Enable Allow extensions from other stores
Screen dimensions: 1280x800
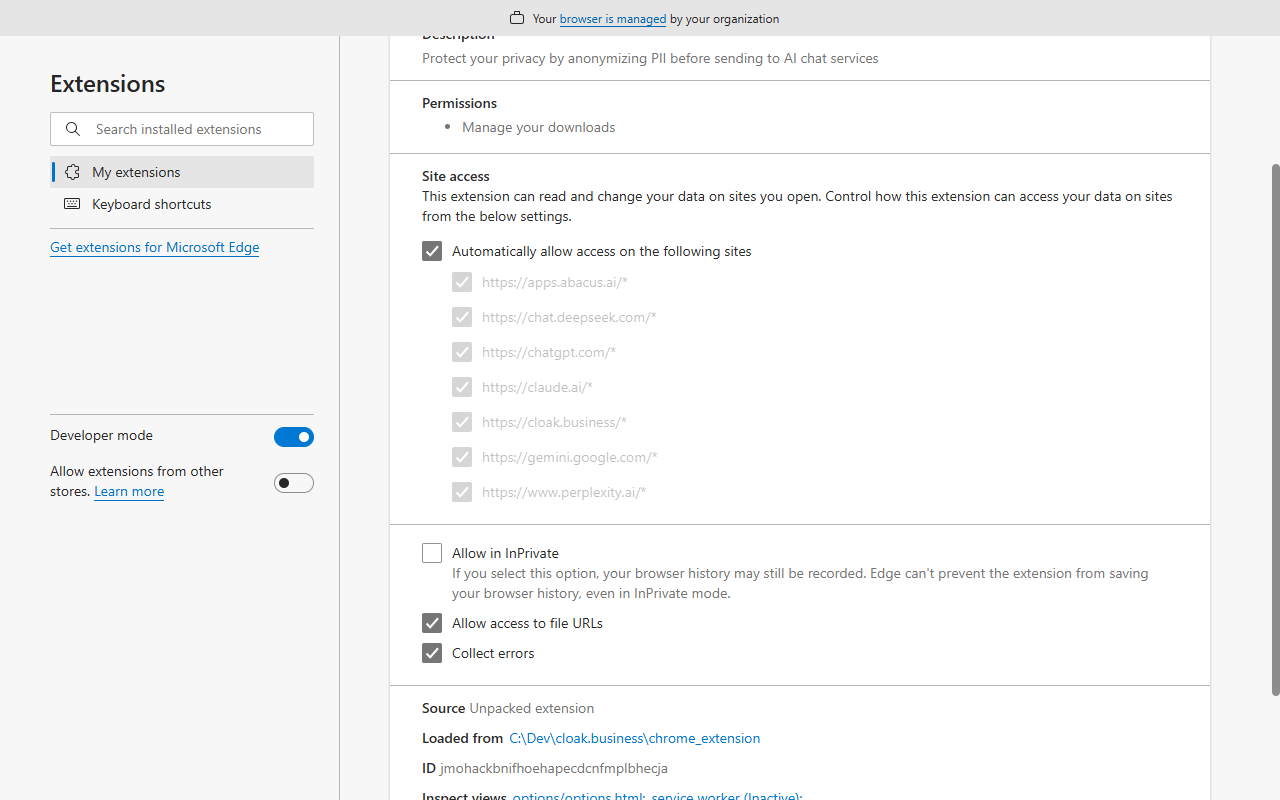tap(293, 483)
